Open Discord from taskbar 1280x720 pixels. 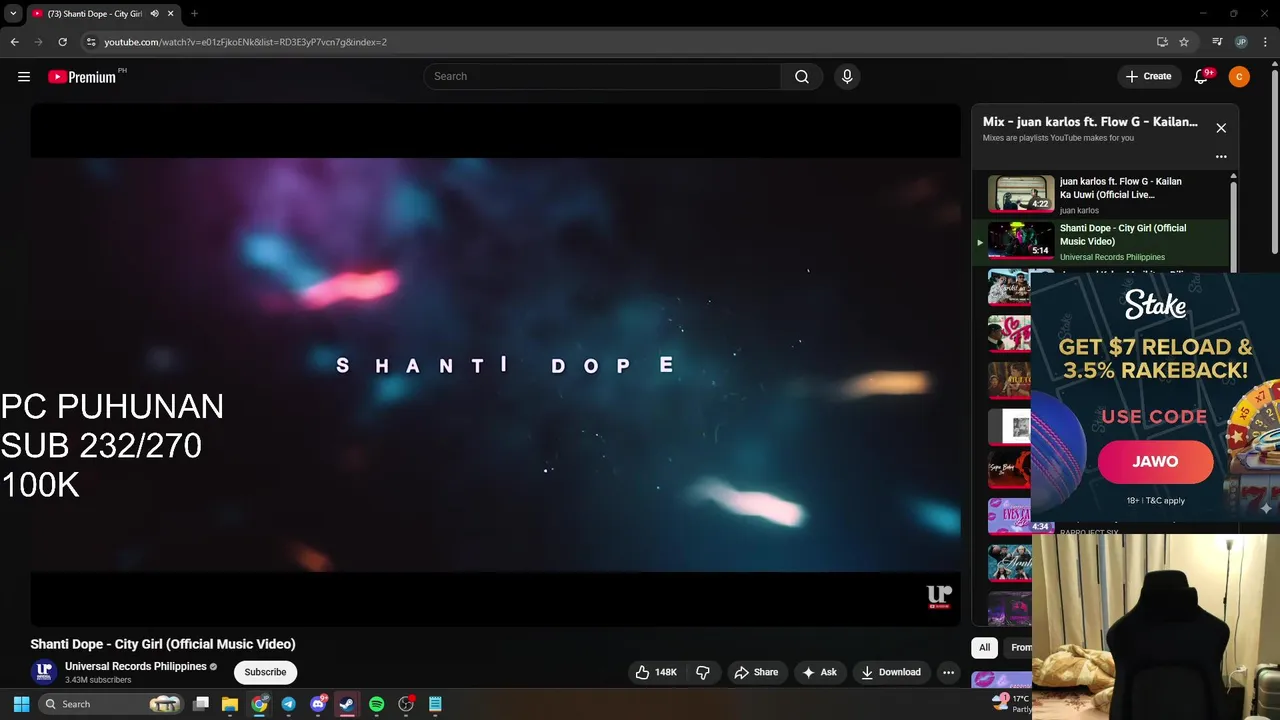[318, 704]
